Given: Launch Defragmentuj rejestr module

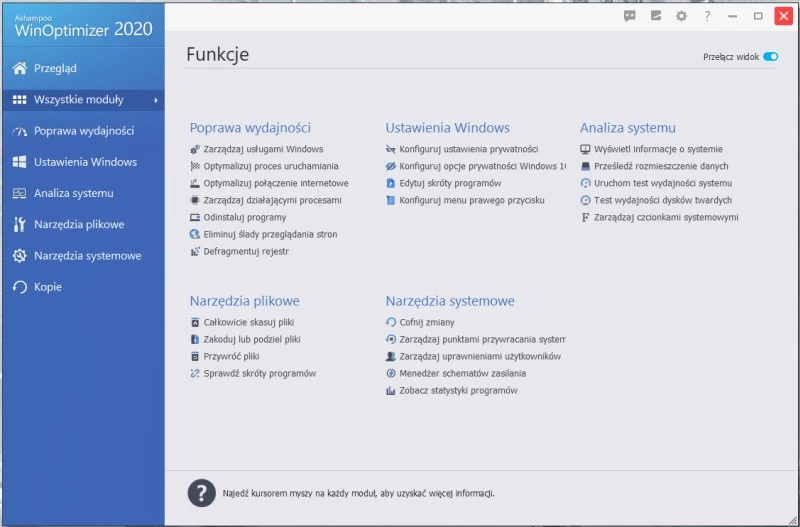Looking at the screenshot, I should coord(246,251).
